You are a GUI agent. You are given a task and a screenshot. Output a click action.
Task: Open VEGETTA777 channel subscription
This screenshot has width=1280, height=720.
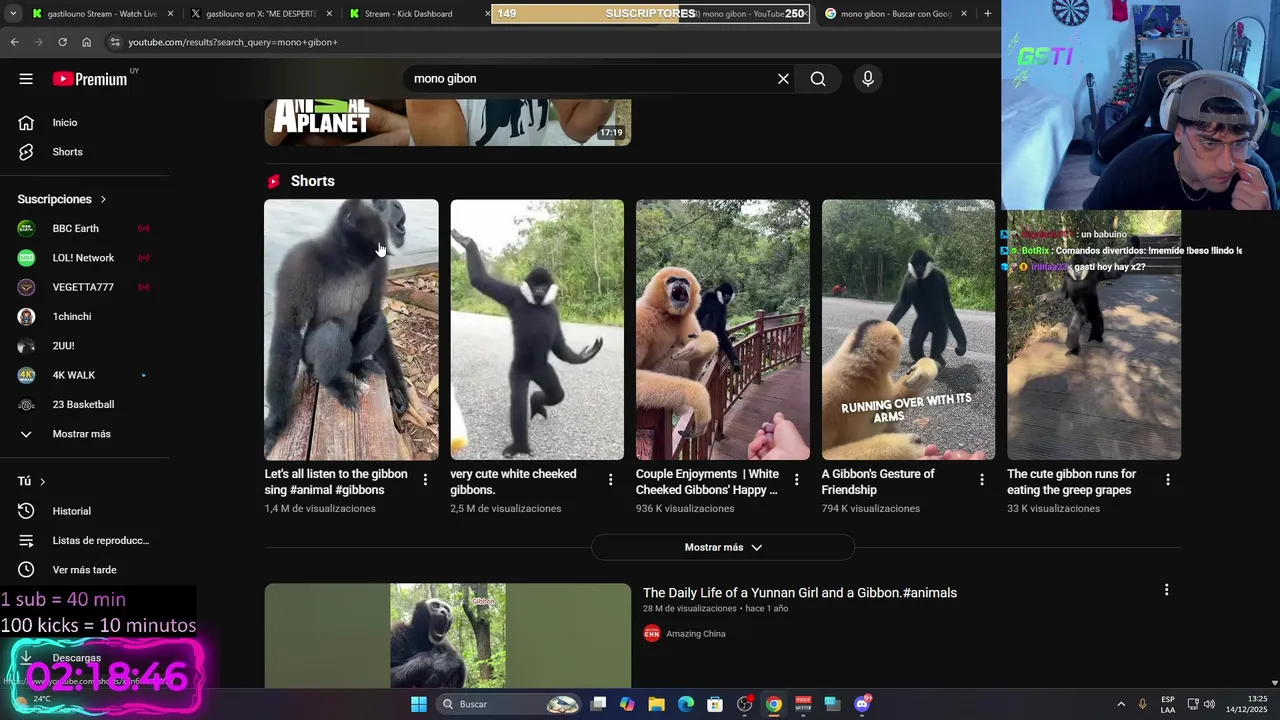84,287
